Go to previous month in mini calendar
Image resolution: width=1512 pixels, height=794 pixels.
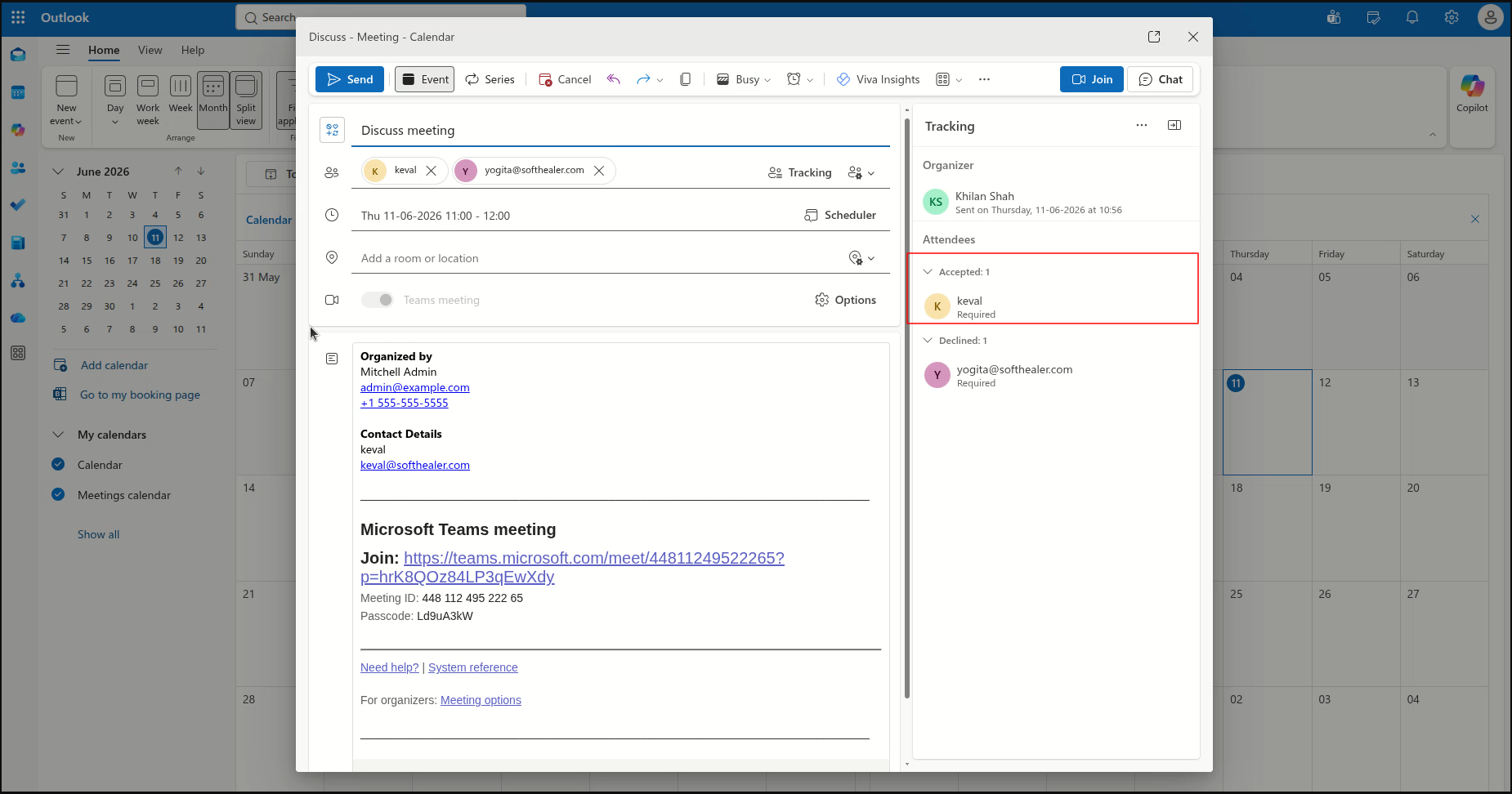[178, 171]
